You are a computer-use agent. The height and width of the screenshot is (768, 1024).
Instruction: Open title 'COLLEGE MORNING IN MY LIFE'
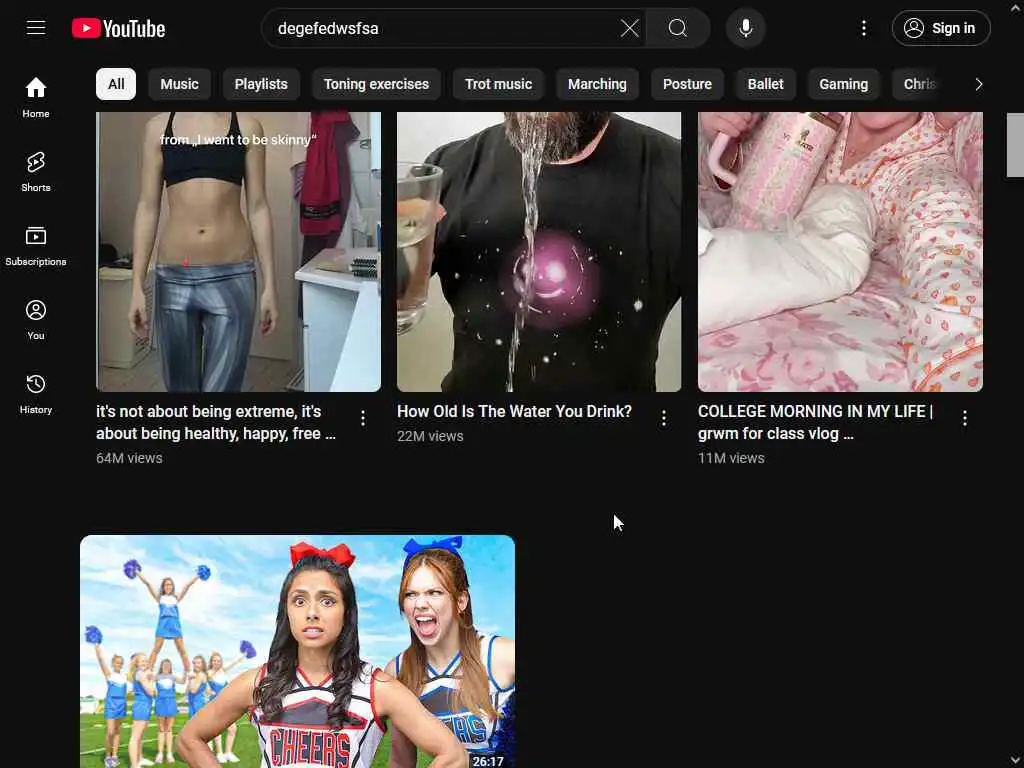(816, 423)
